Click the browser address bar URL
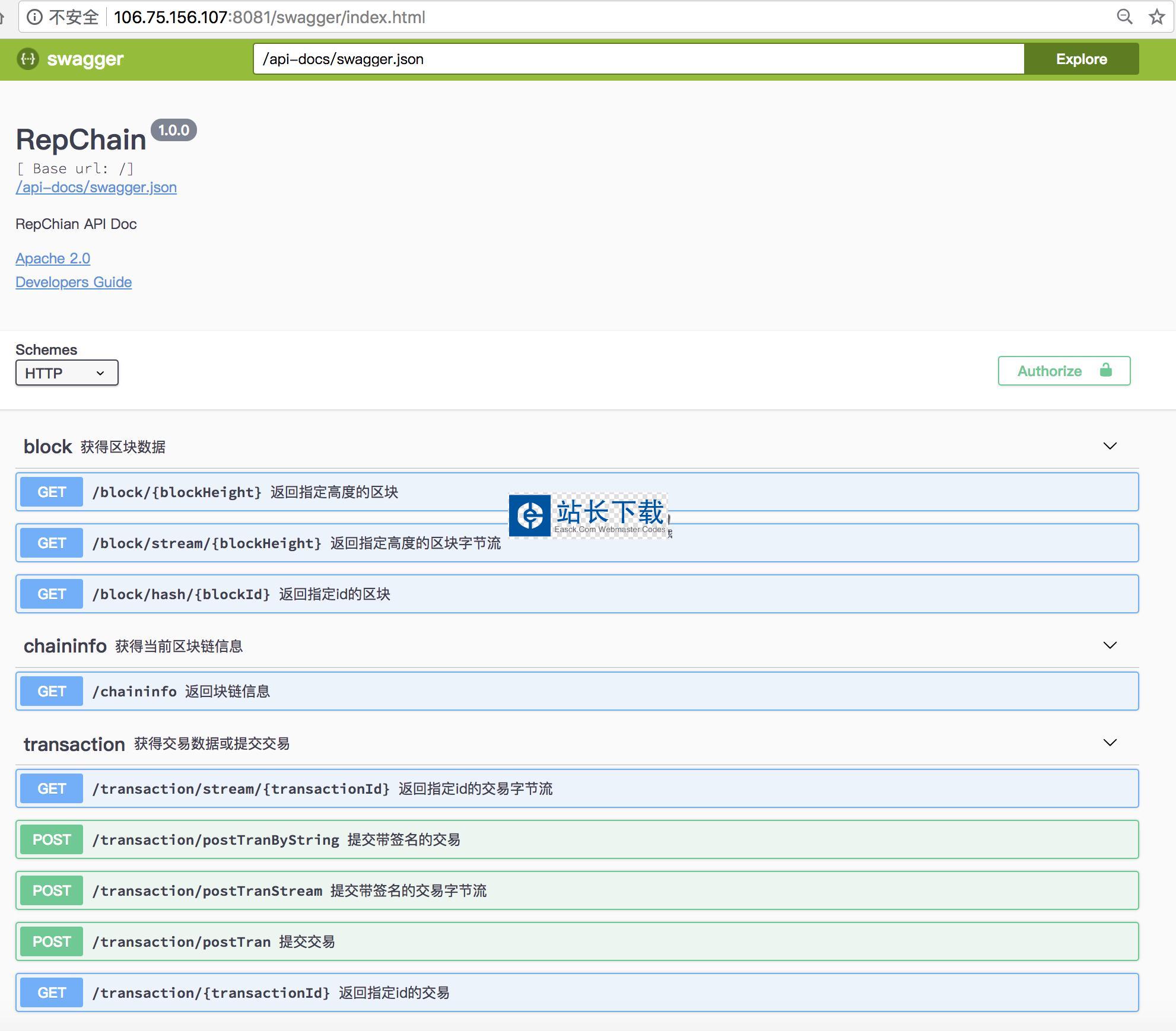Viewport: 1176px width, 1031px height. [269, 17]
